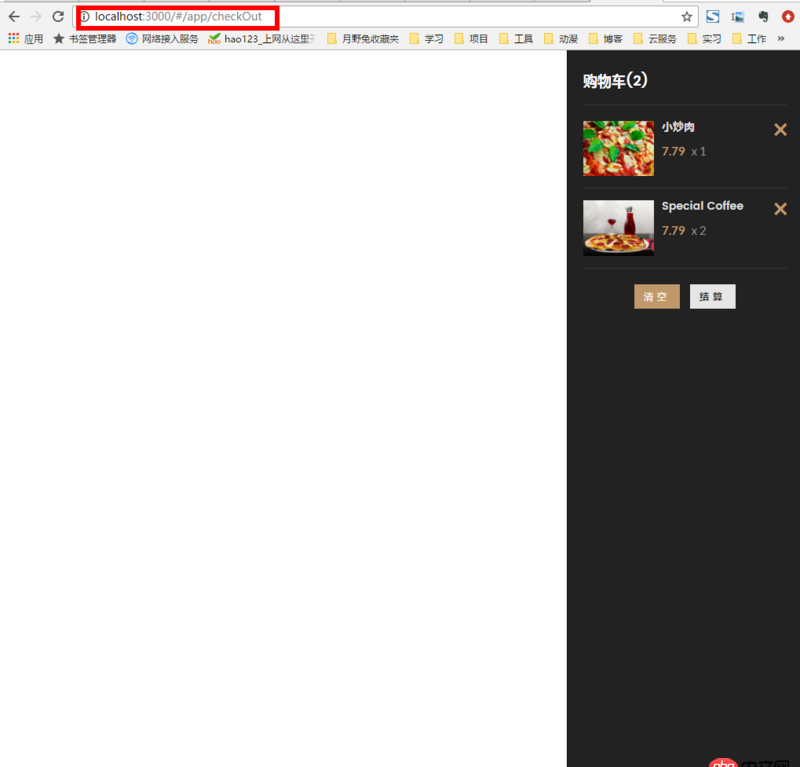Click the 清空 clear cart button
This screenshot has width=800, height=767.
click(x=657, y=296)
